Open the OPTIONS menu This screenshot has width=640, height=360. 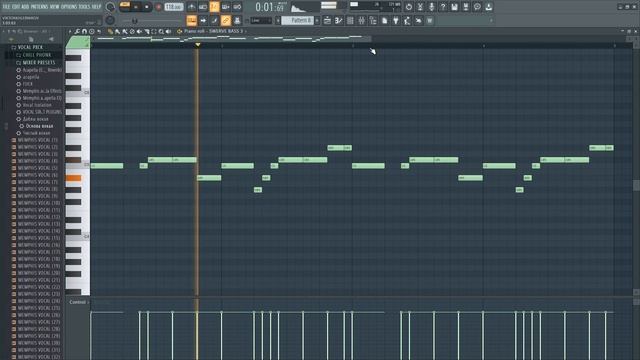69,7
